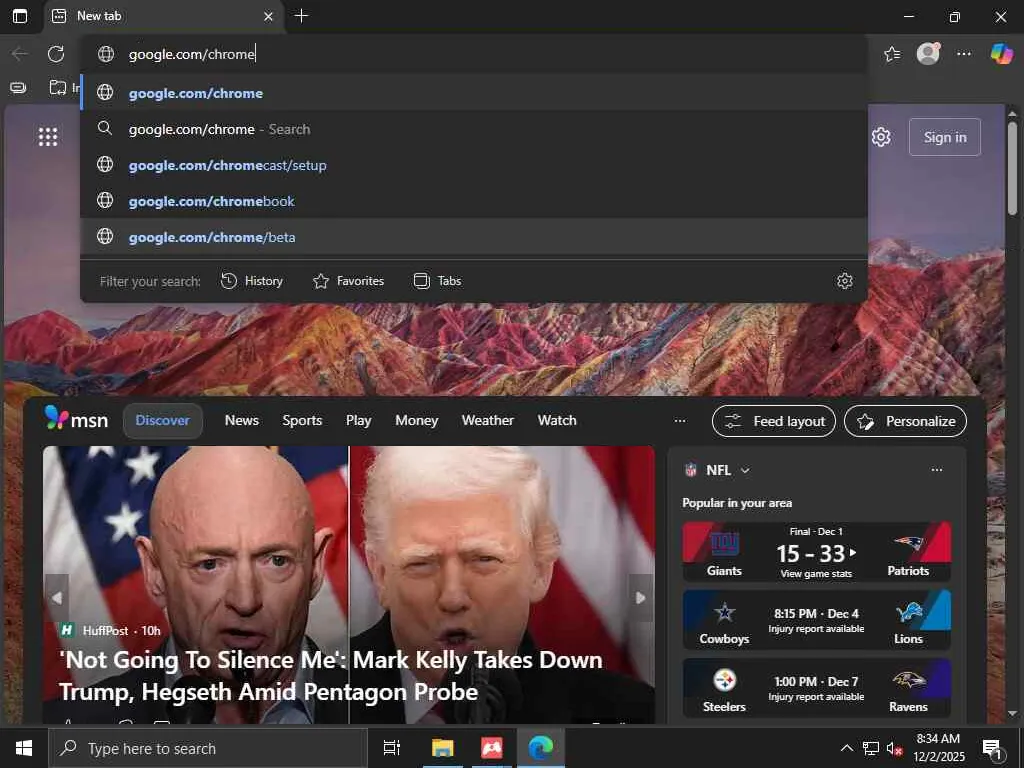Expand the NFL dropdown chevron

[746, 470]
